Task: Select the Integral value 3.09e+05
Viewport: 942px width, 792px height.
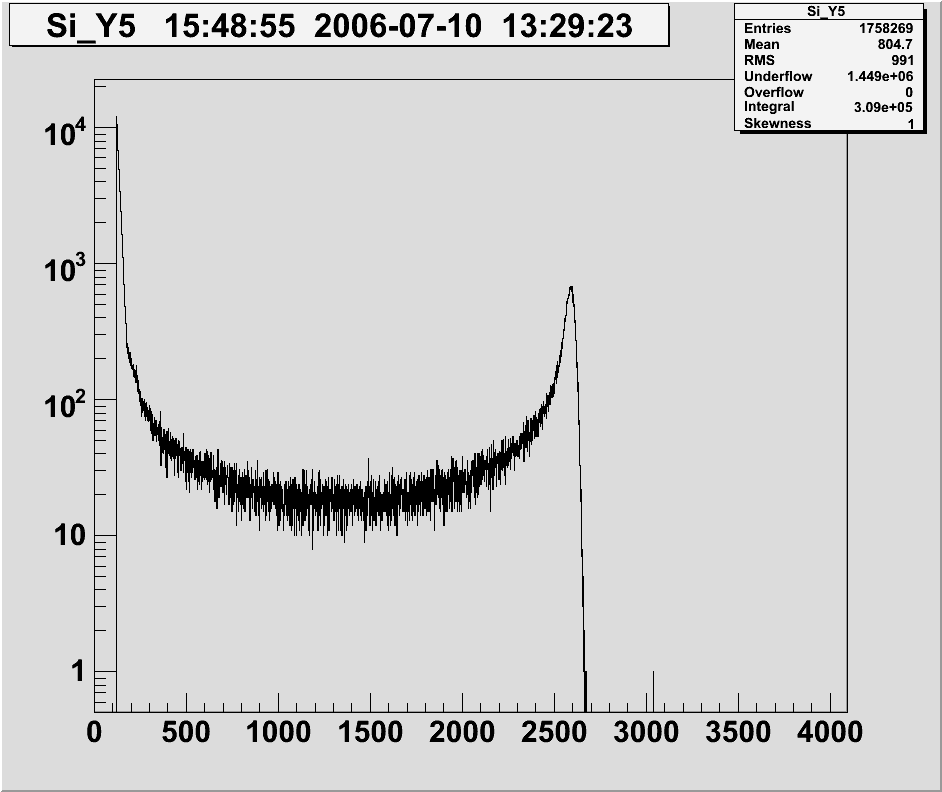Action: (879, 107)
